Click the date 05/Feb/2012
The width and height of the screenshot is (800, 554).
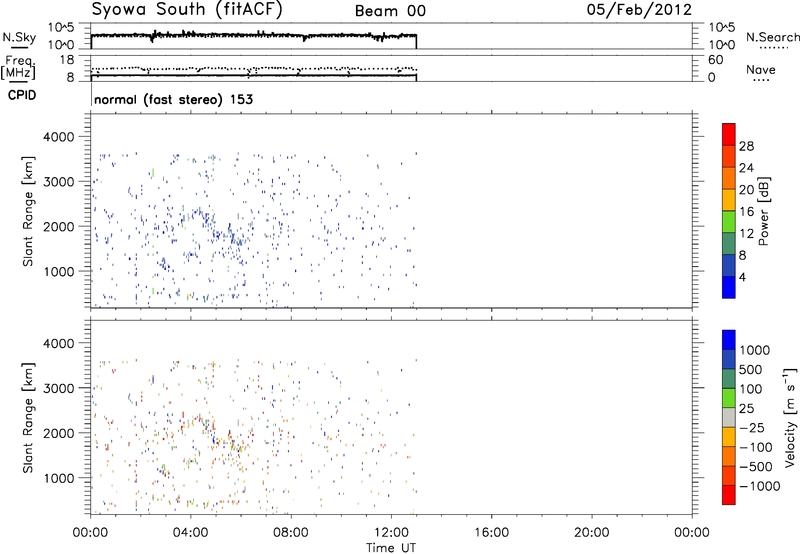click(x=639, y=10)
